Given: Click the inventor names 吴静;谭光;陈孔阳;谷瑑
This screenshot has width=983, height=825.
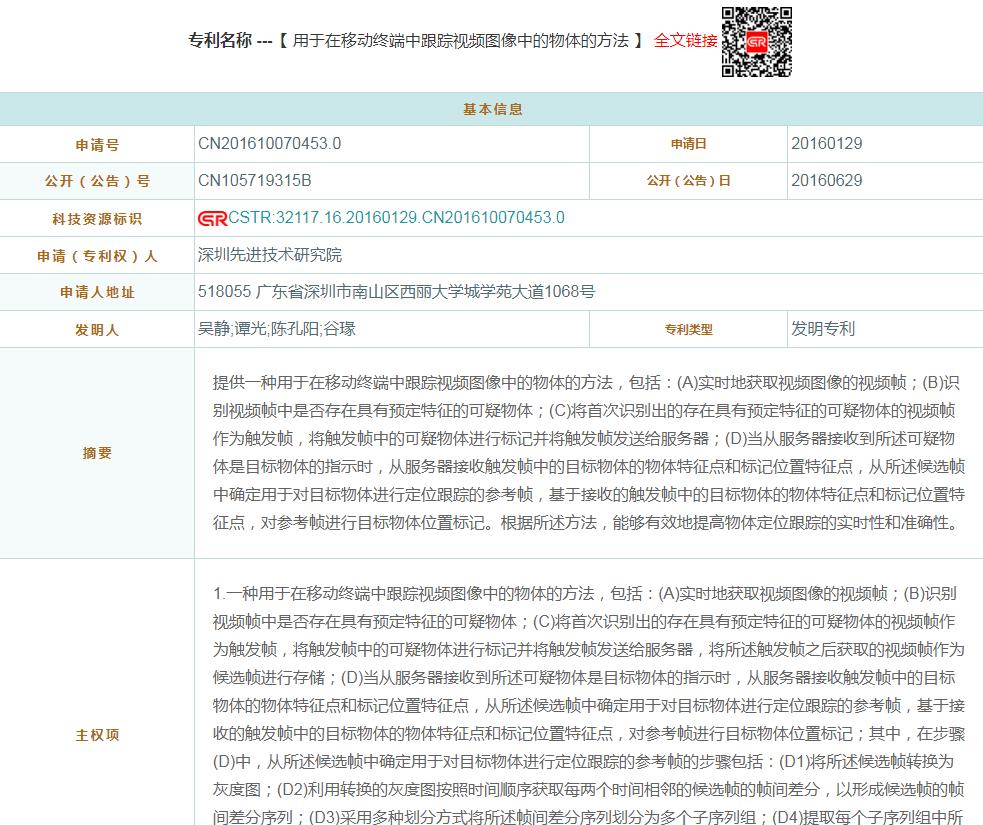Looking at the screenshot, I should click(x=276, y=329).
